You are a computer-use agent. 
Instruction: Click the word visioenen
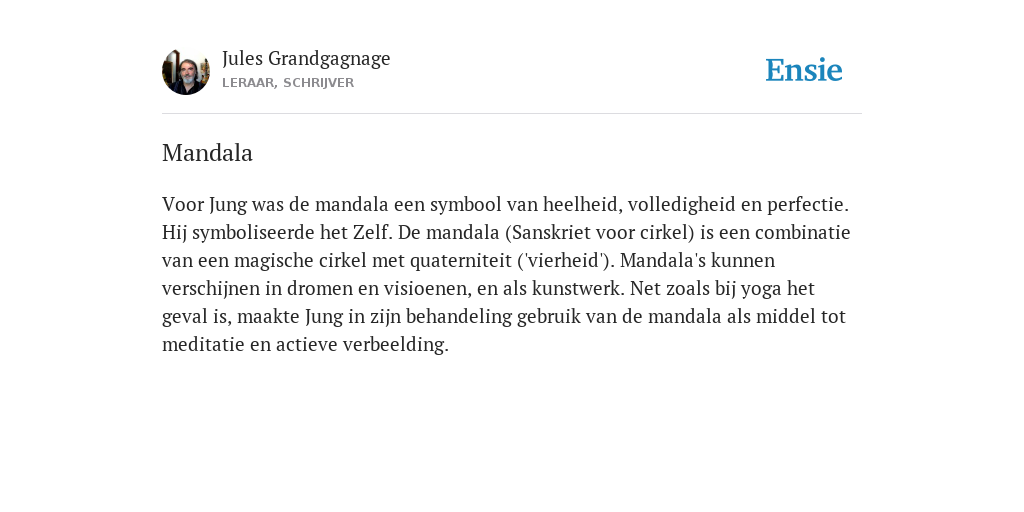click(x=423, y=289)
